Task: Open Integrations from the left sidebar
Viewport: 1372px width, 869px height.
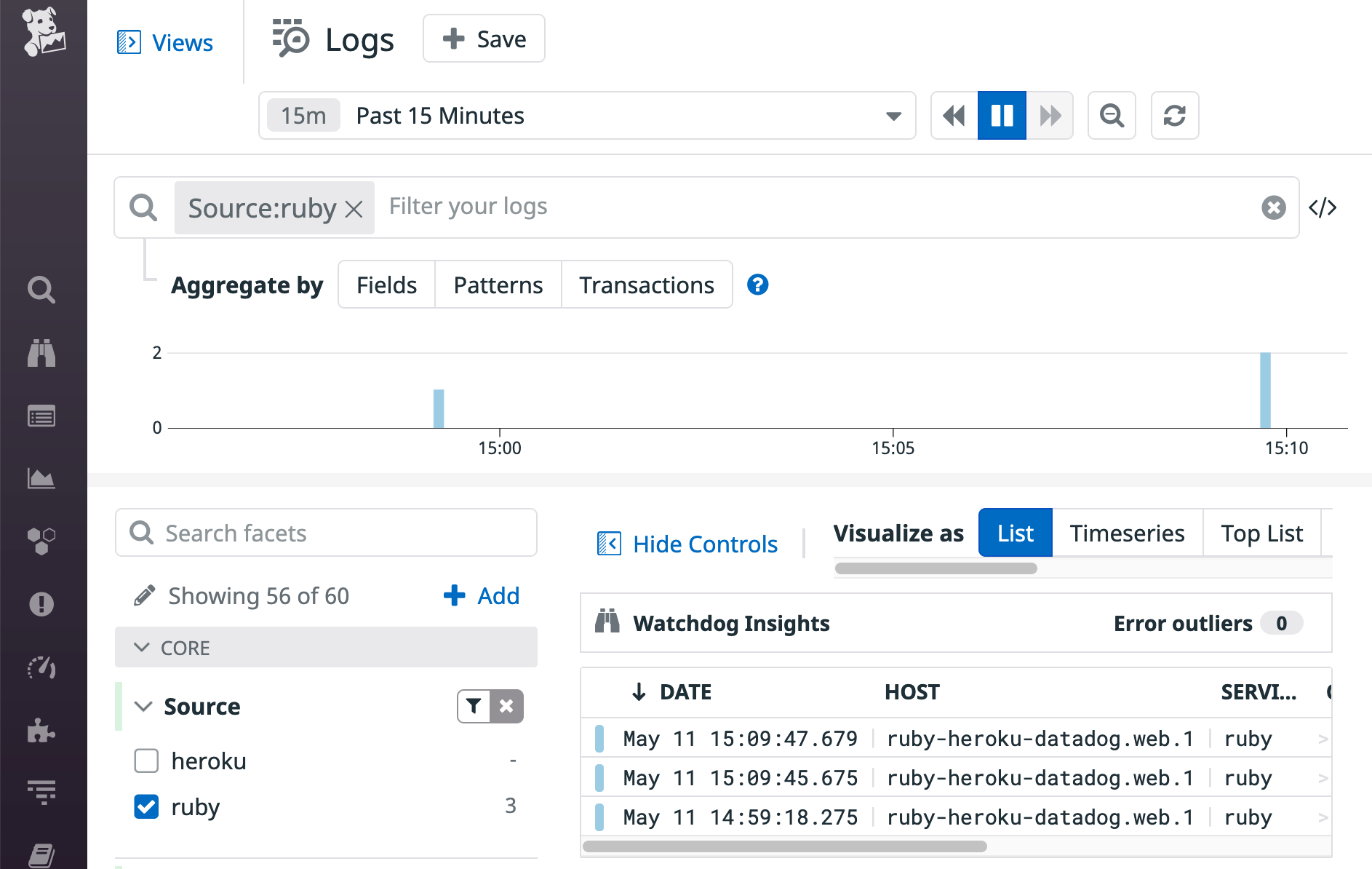Action: pos(41,732)
